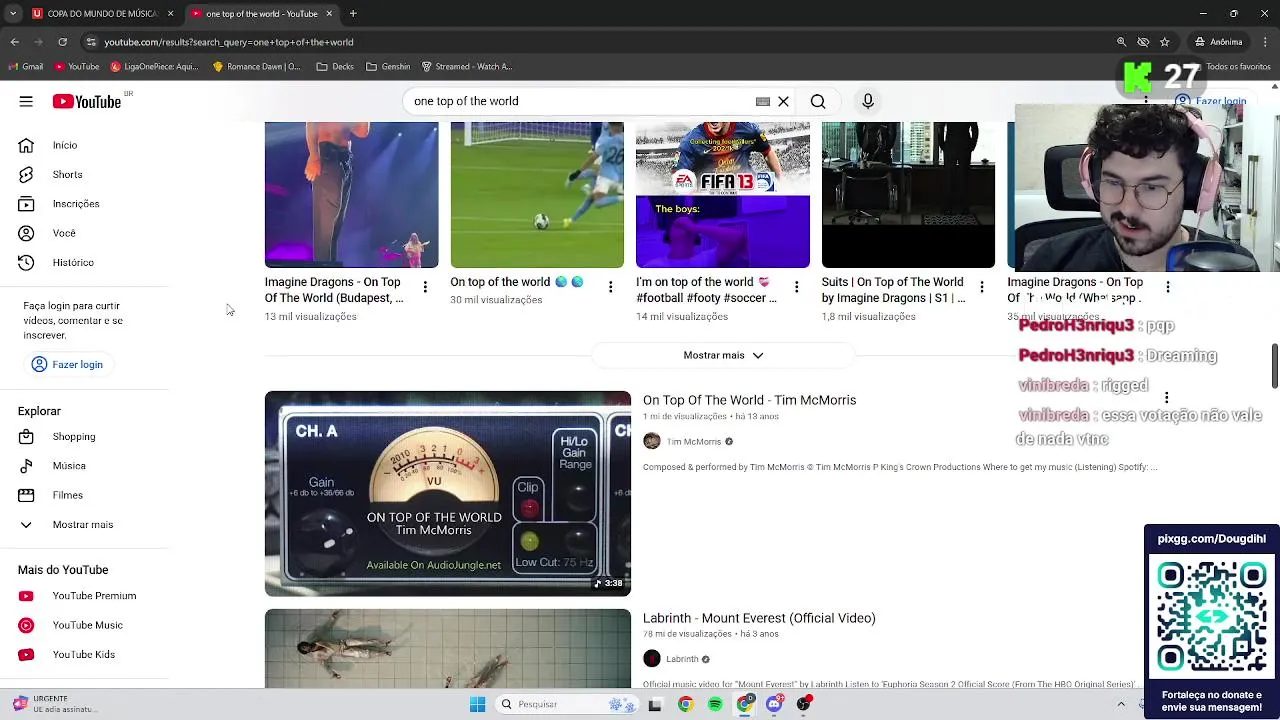Open the Windows Start menu

point(478,704)
